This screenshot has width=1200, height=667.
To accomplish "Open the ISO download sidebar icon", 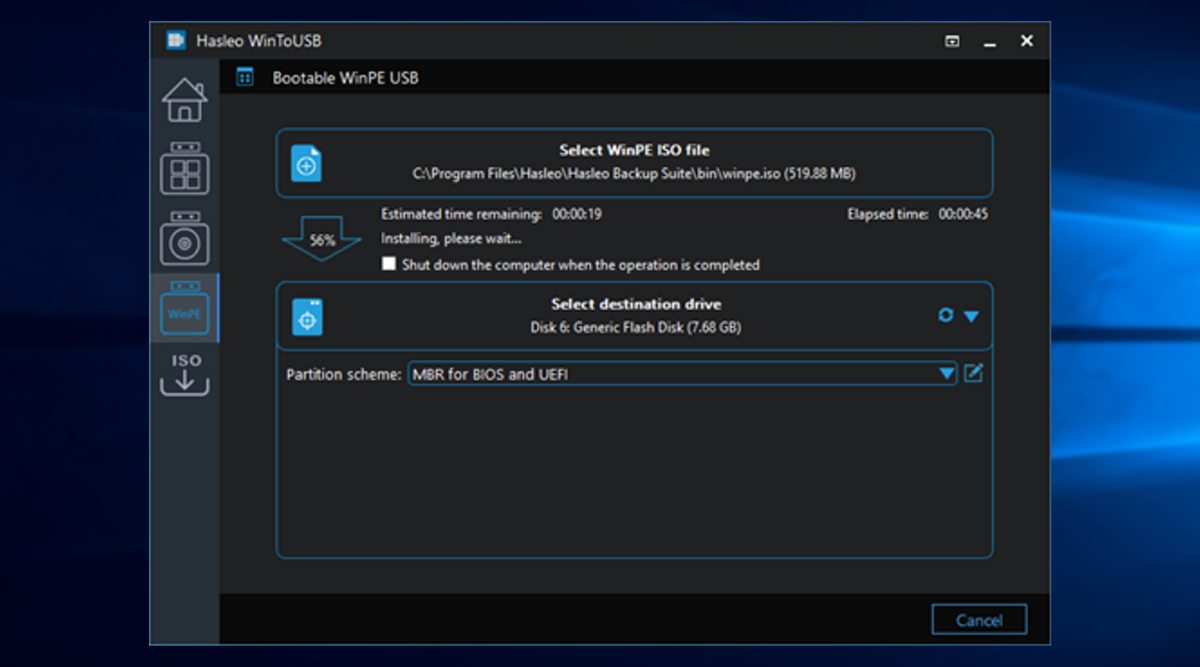I will point(185,374).
